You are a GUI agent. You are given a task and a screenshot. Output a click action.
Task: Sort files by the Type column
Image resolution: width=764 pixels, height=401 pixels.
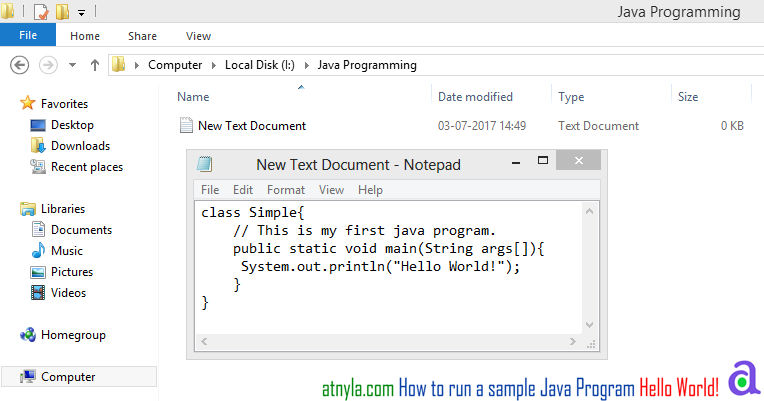pos(571,97)
